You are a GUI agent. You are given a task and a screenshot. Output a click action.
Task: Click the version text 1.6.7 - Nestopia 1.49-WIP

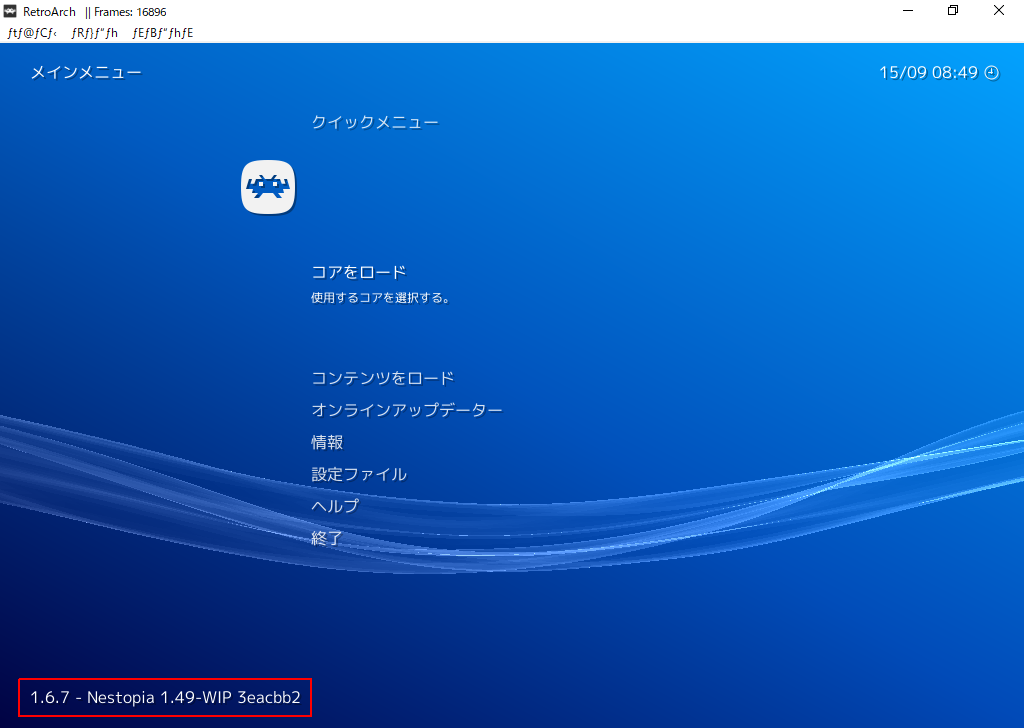(165, 697)
